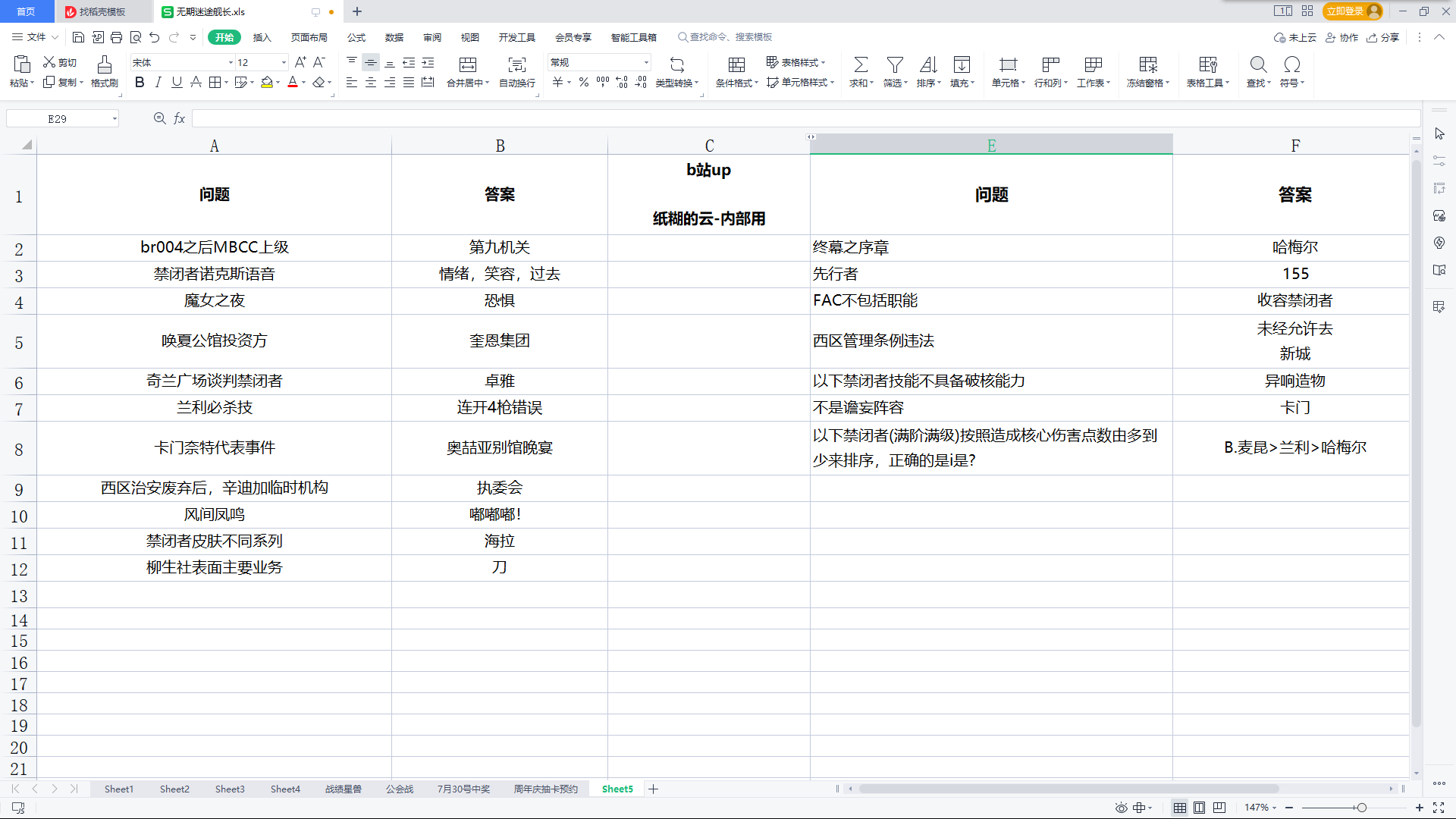
Task: Open the number format dropdown (常规)
Action: coord(646,62)
